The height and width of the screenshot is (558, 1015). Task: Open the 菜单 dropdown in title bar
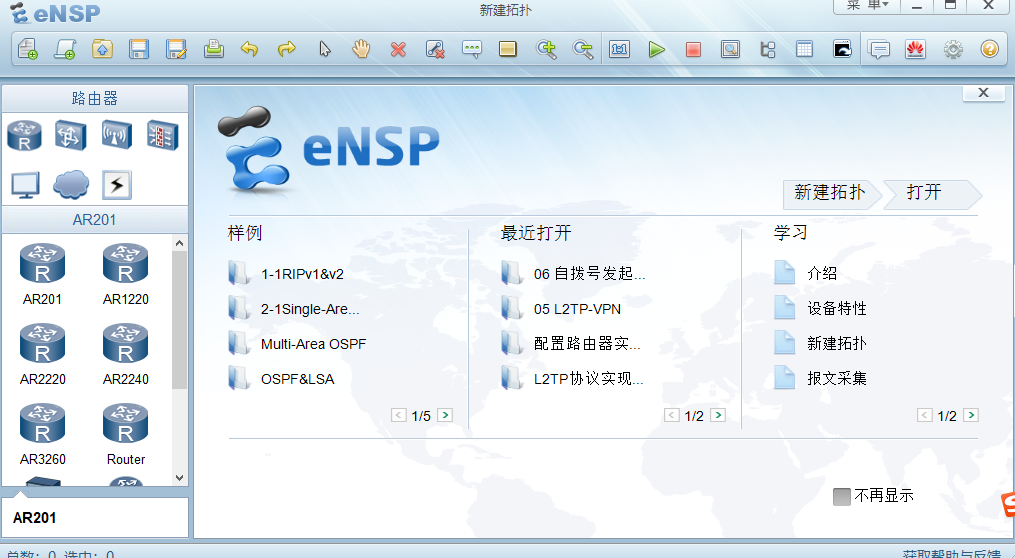pos(868,5)
